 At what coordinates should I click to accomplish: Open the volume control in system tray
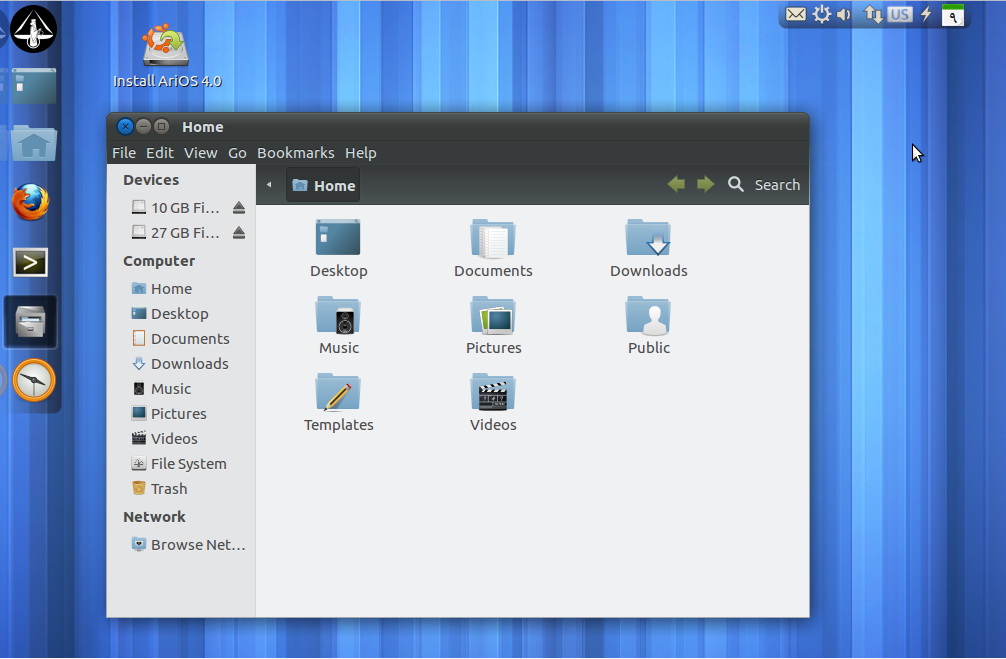click(x=845, y=14)
